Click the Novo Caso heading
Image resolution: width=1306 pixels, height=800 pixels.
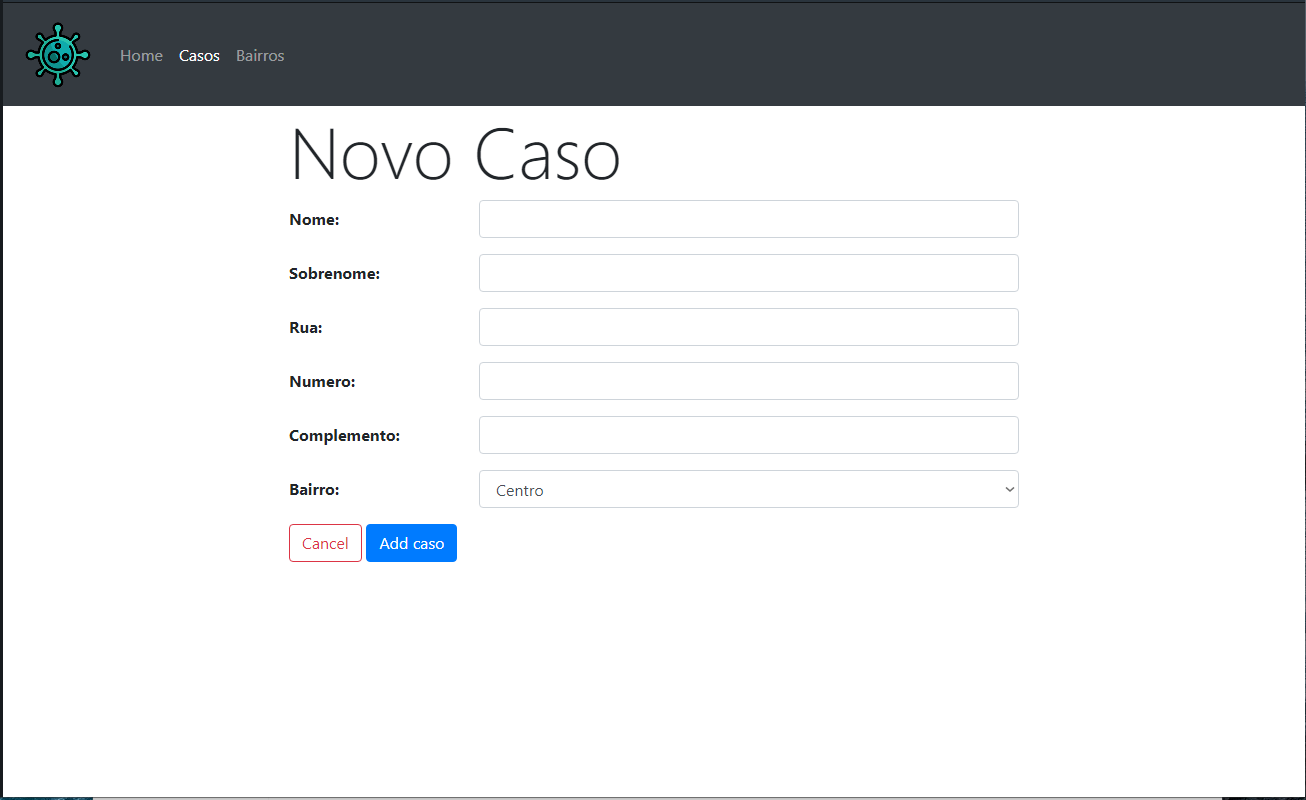coord(455,155)
